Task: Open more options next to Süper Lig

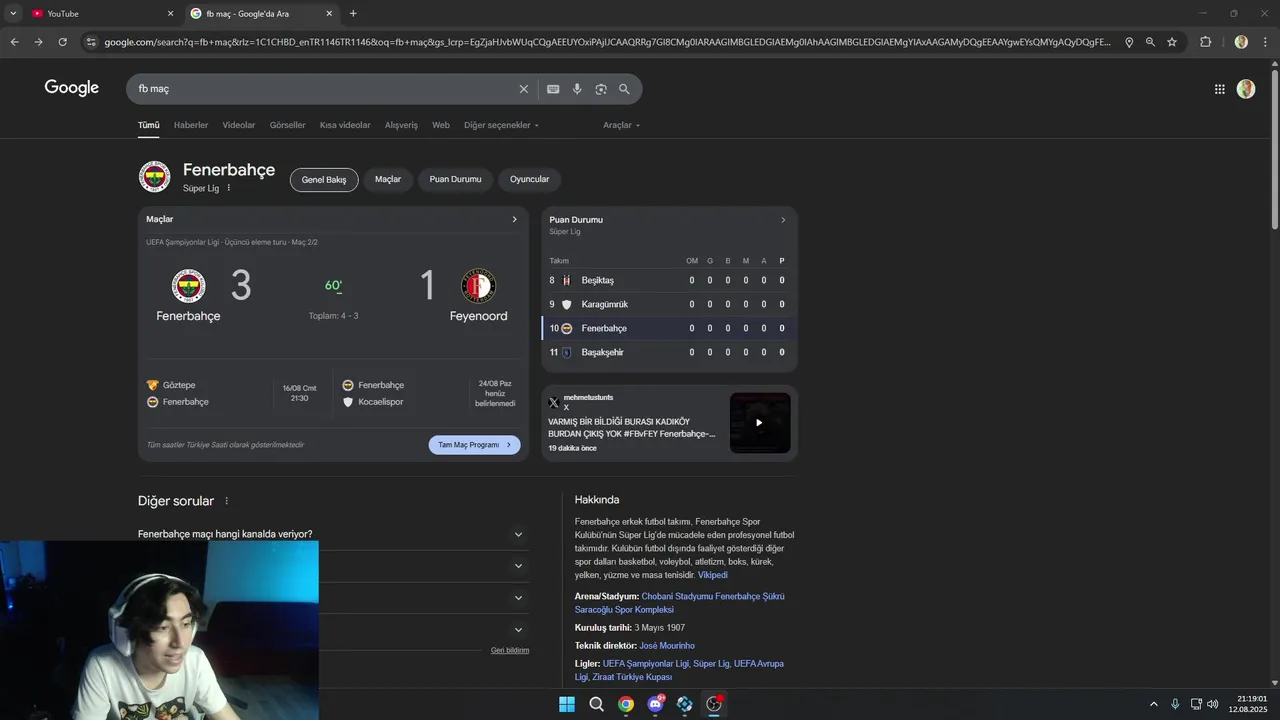Action: (x=228, y=188)
